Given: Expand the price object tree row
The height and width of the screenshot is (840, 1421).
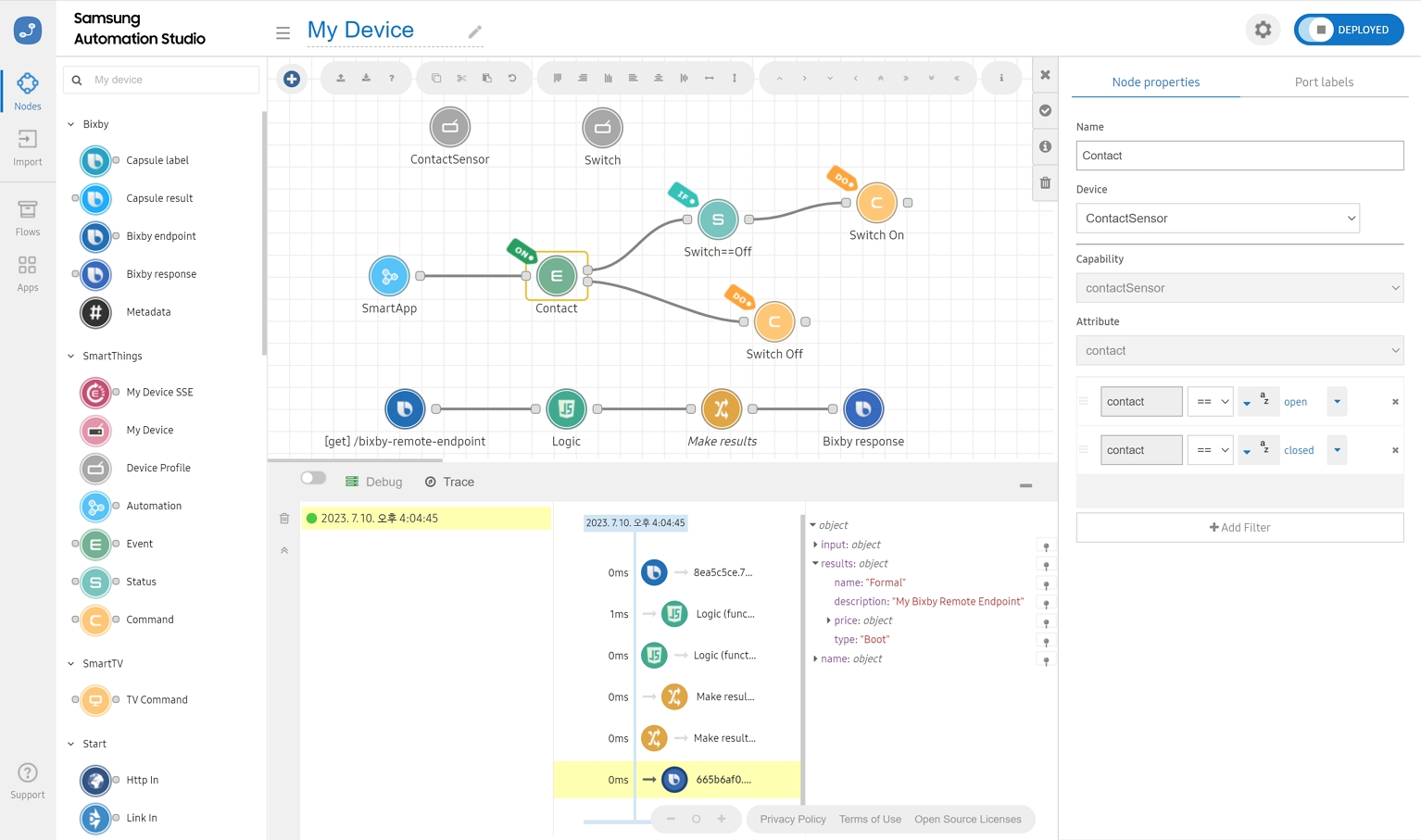Looking at the screenshot, I should (x=828, y=621).
